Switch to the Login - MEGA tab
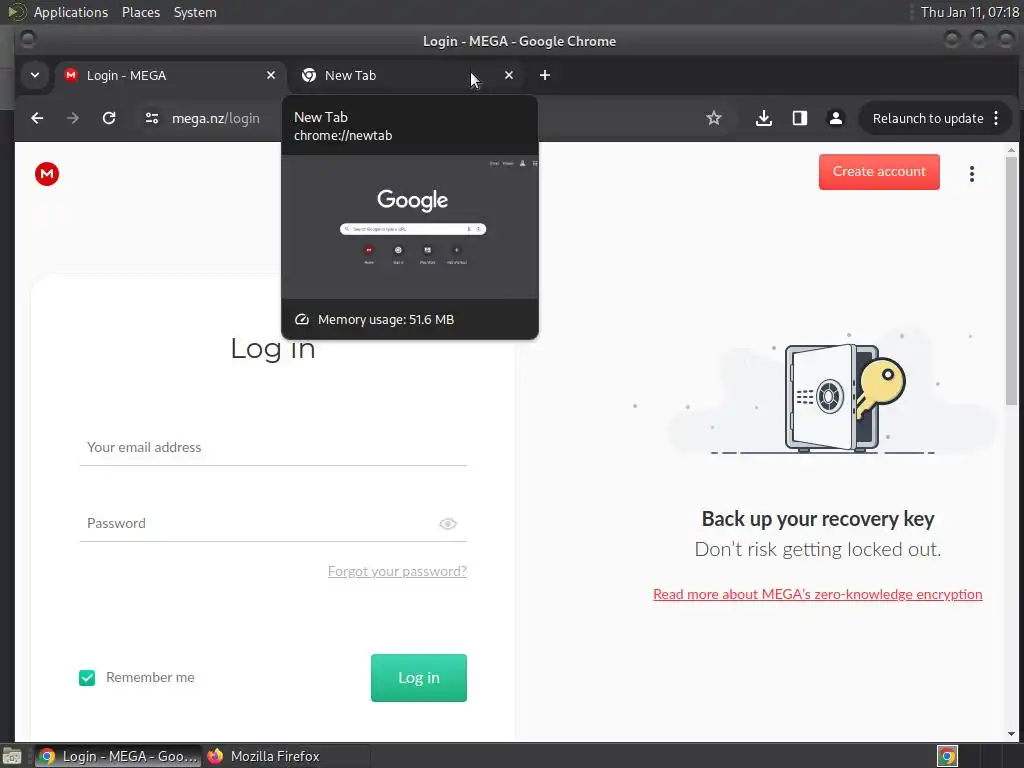The image size is (1024, 768). click(x=170, y=75)
